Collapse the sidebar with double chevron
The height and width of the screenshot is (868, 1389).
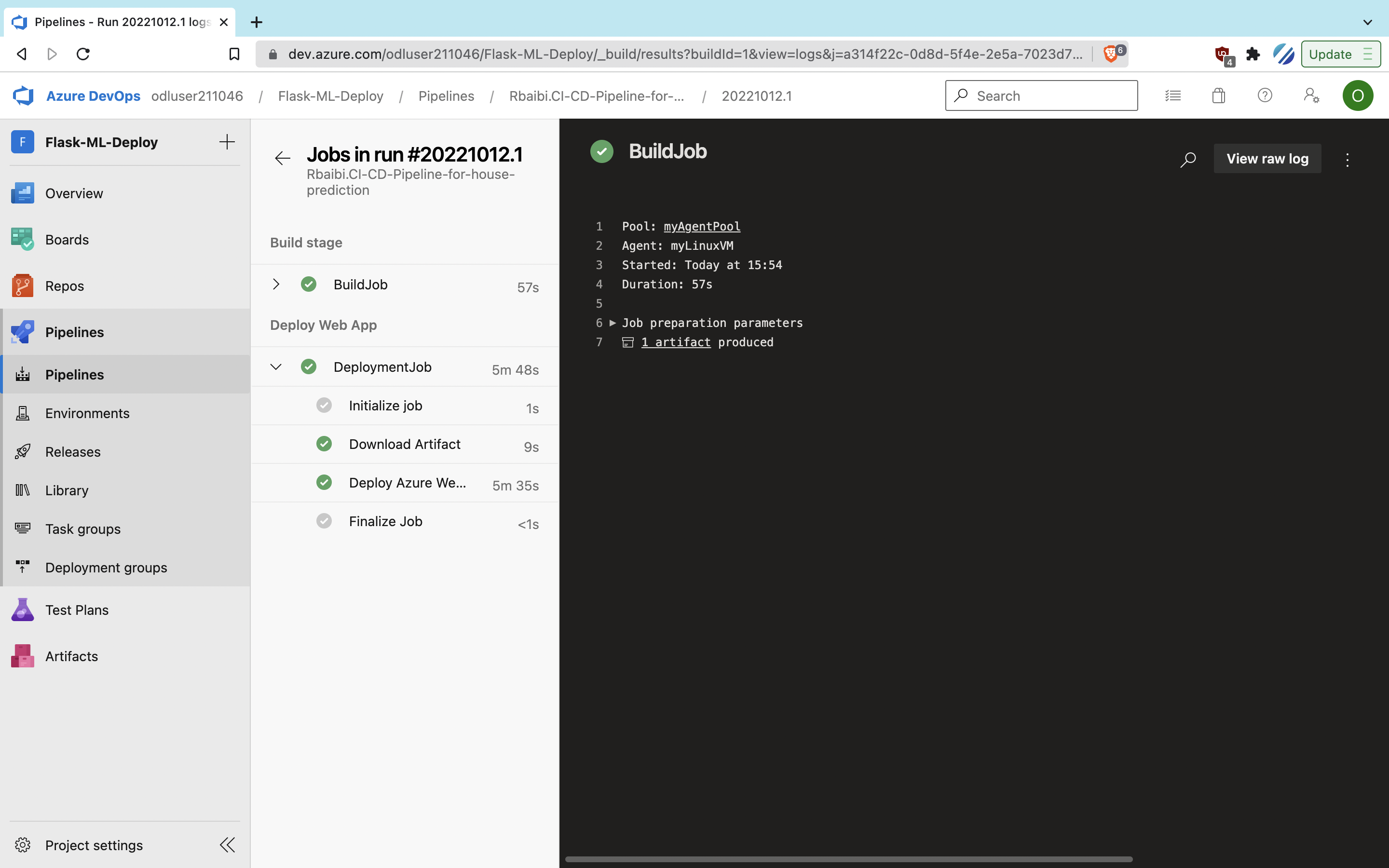pos(227,844)
